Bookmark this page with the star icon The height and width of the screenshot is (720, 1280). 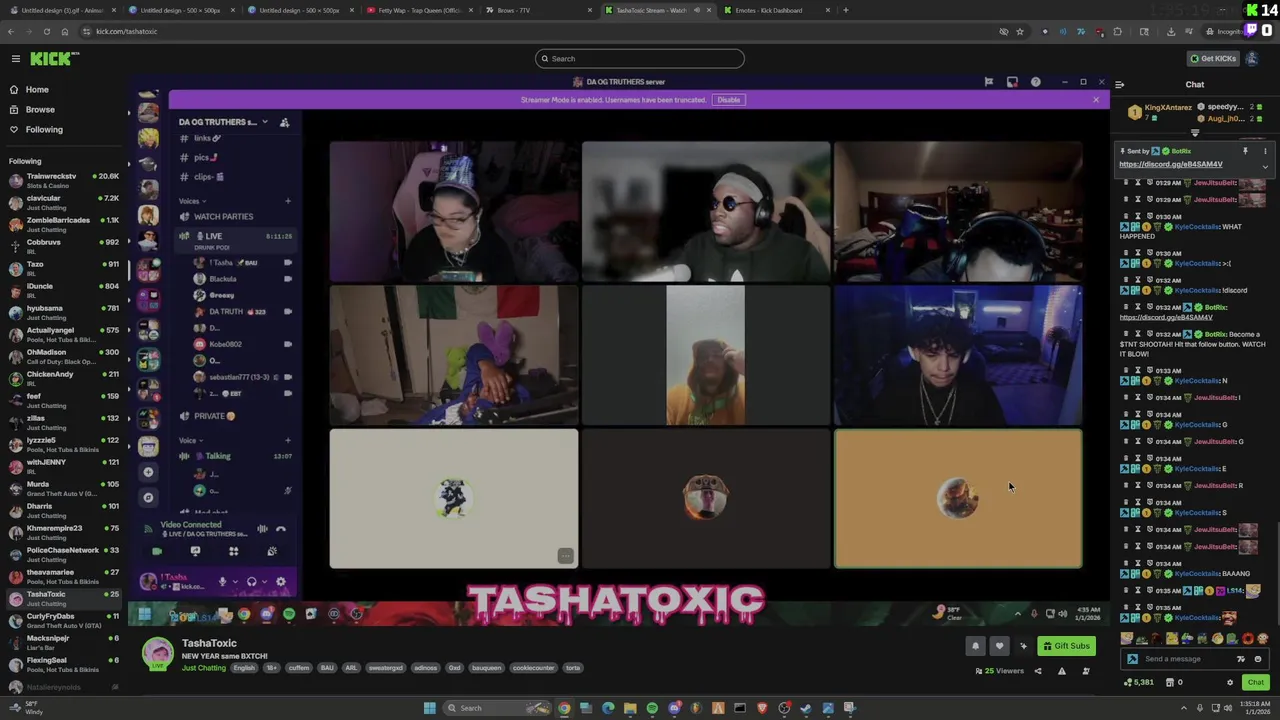[1019, 31]
